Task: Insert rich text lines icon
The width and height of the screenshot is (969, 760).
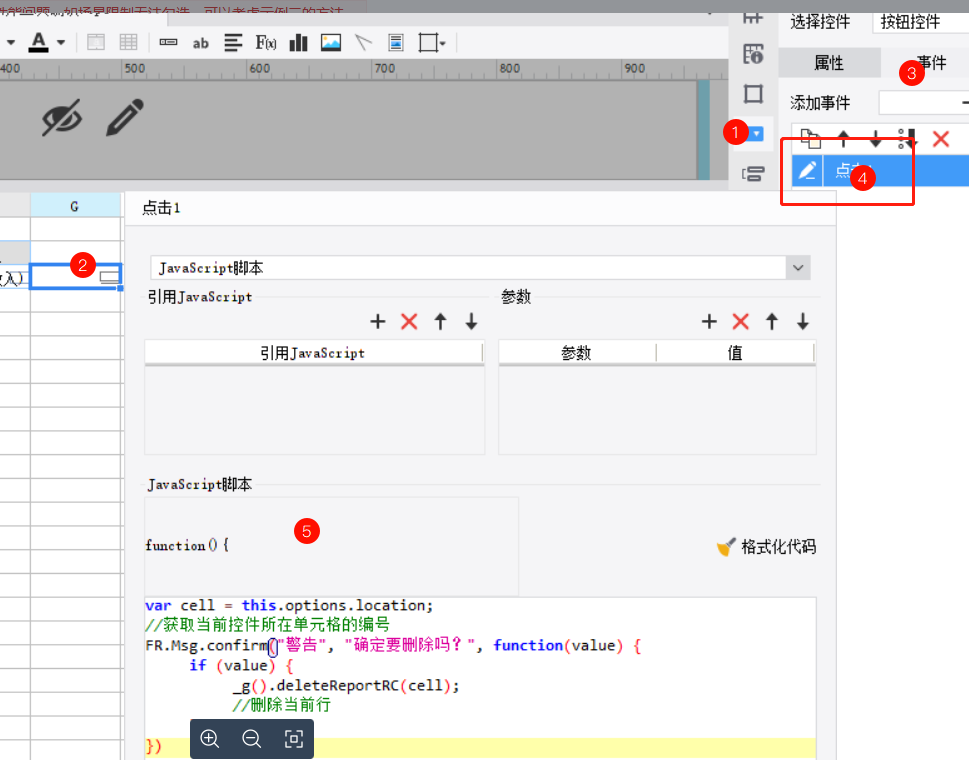Action: (x=233, y=43)
